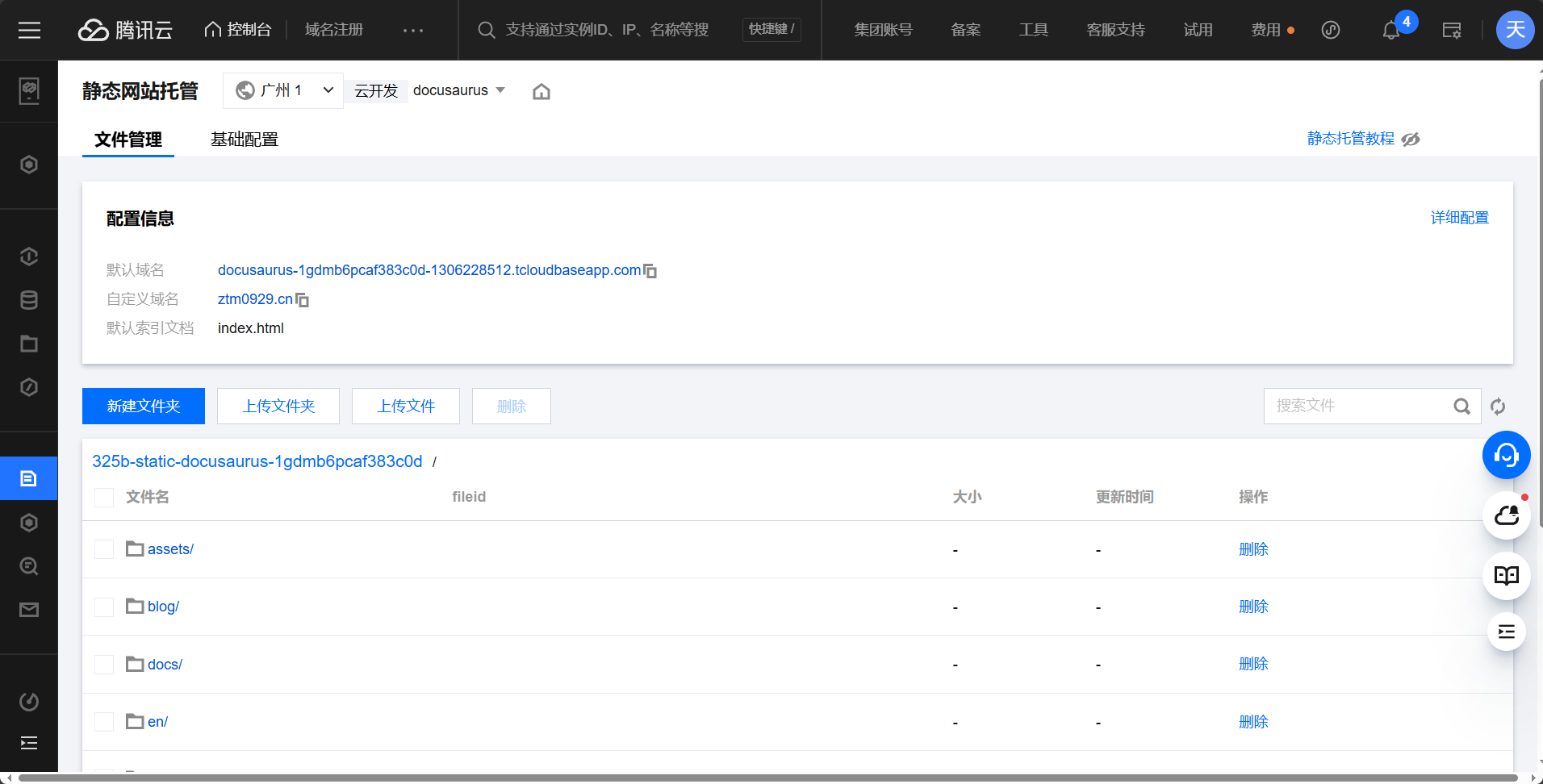Check the en/ row checkbox
The height and width of the screenshot is (784, 1543).
pyautogui.click(x=104, y=722)
